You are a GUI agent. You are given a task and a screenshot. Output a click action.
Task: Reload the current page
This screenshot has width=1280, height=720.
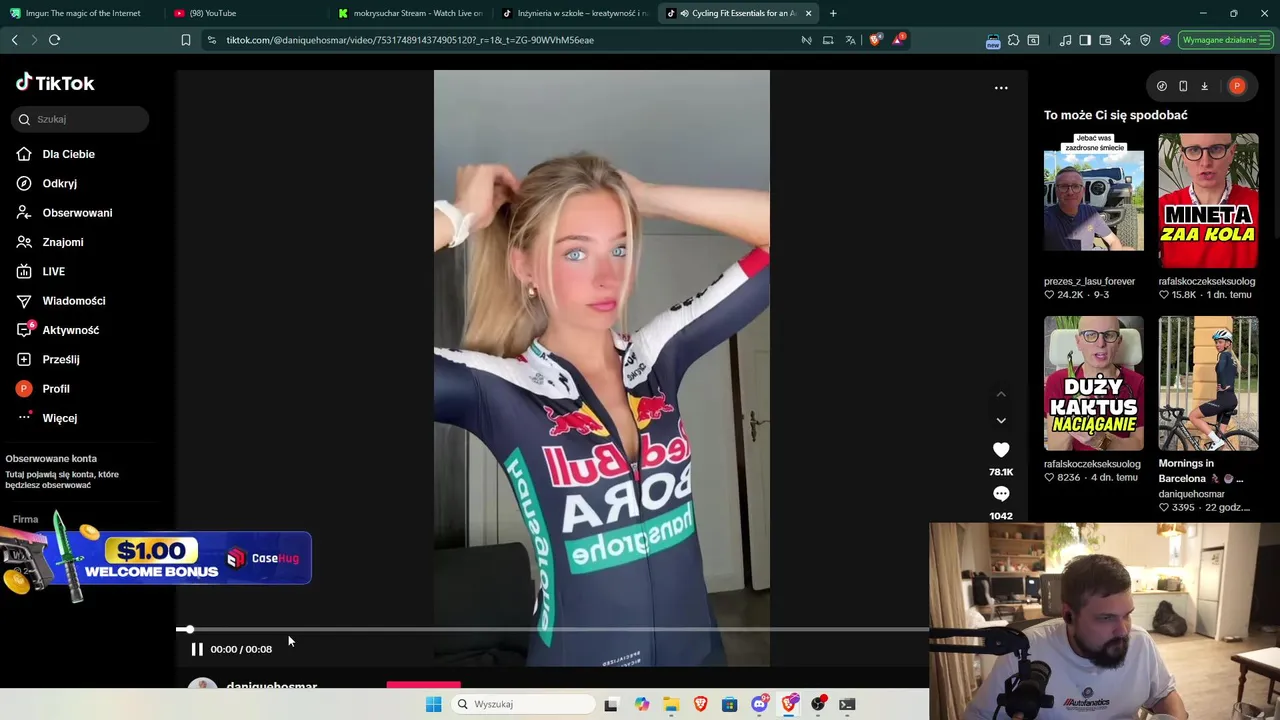54,40
